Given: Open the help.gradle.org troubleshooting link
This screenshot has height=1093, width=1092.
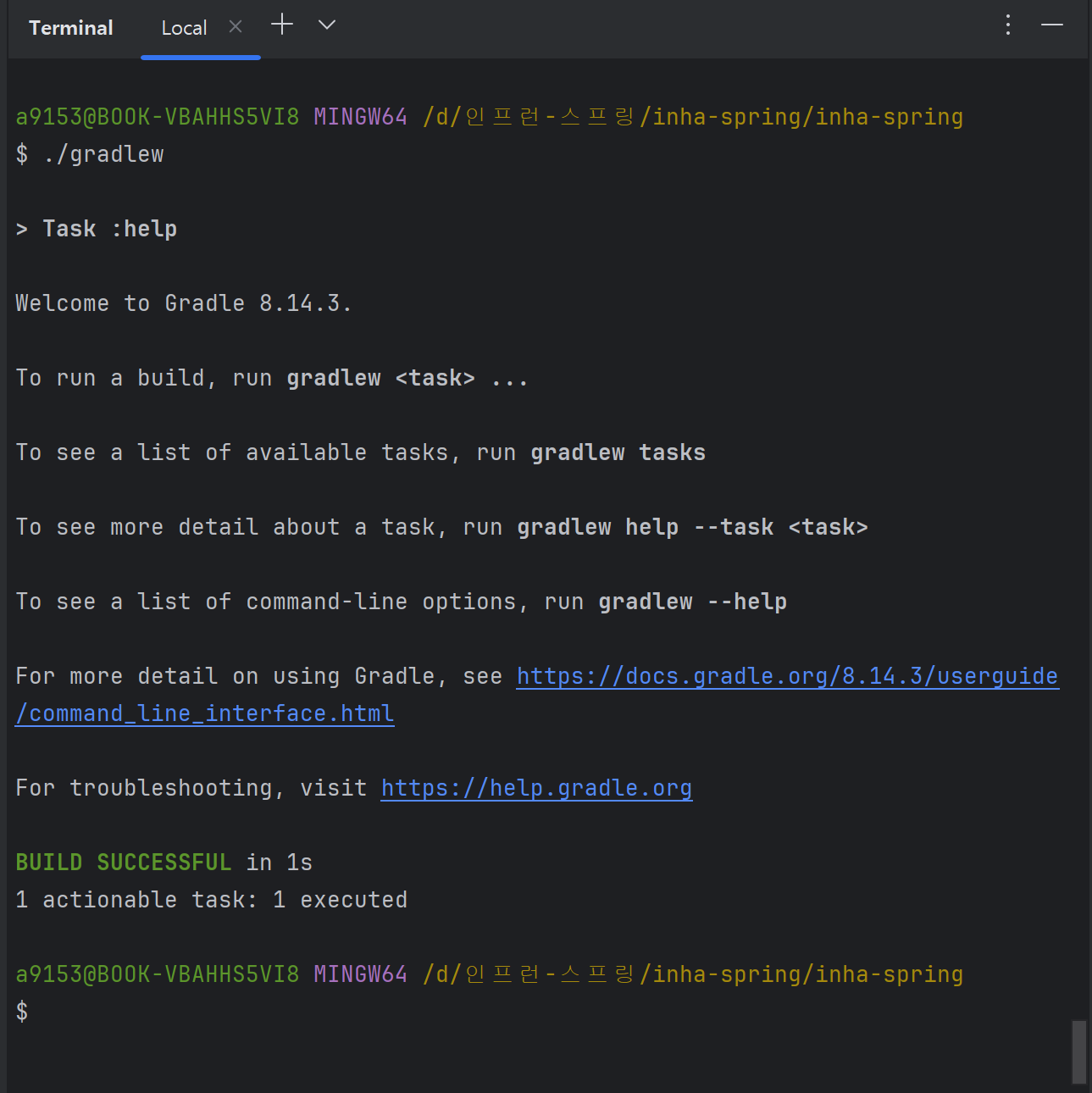Looking at the screenshot, I should pos(536,788).
